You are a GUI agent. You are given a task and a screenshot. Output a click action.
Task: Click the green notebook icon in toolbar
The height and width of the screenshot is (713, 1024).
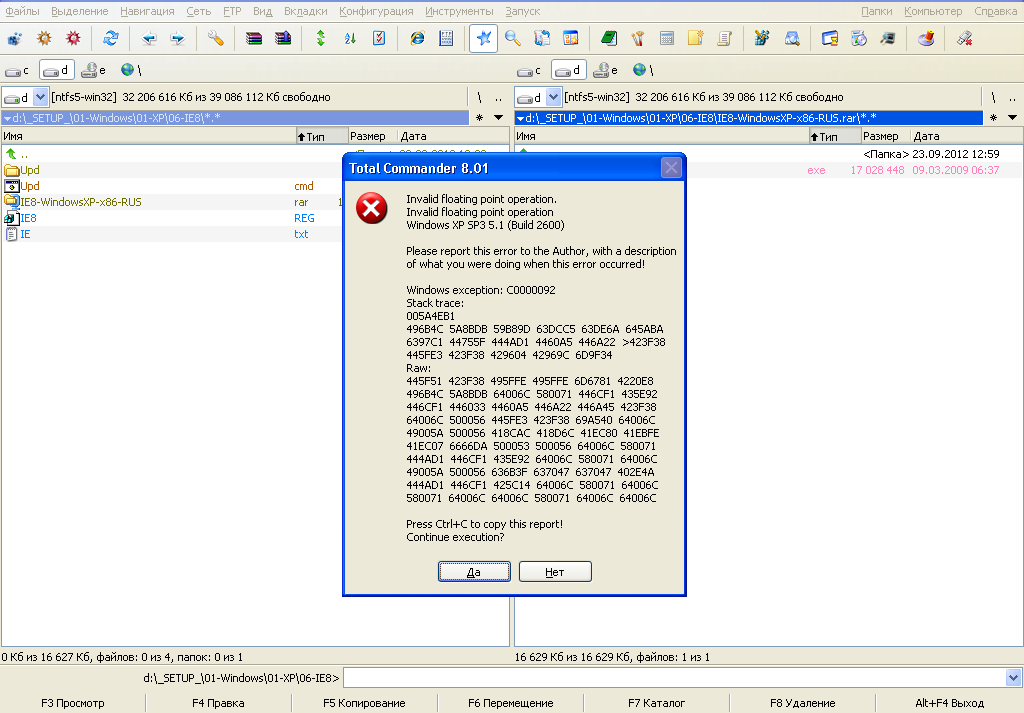click(608, 39)
